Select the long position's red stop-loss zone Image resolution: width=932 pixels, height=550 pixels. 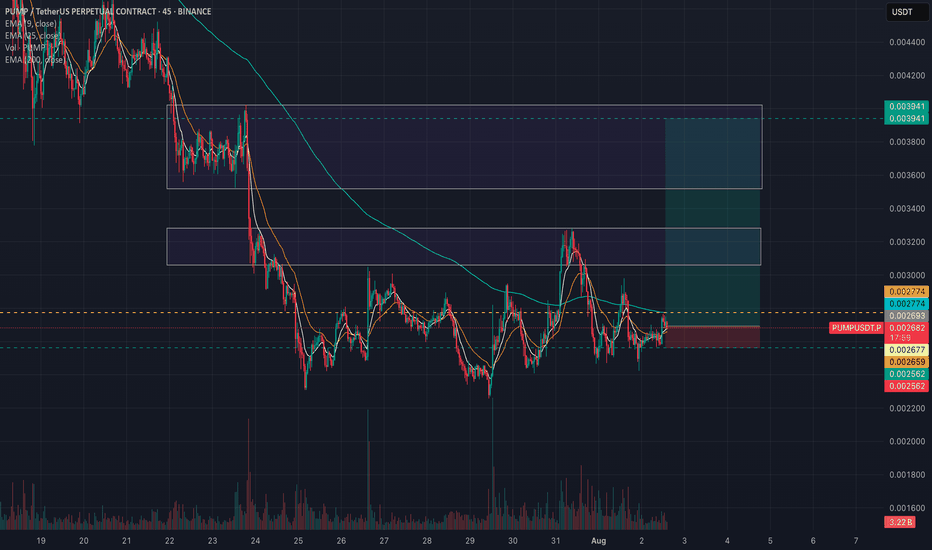(713, 337)
